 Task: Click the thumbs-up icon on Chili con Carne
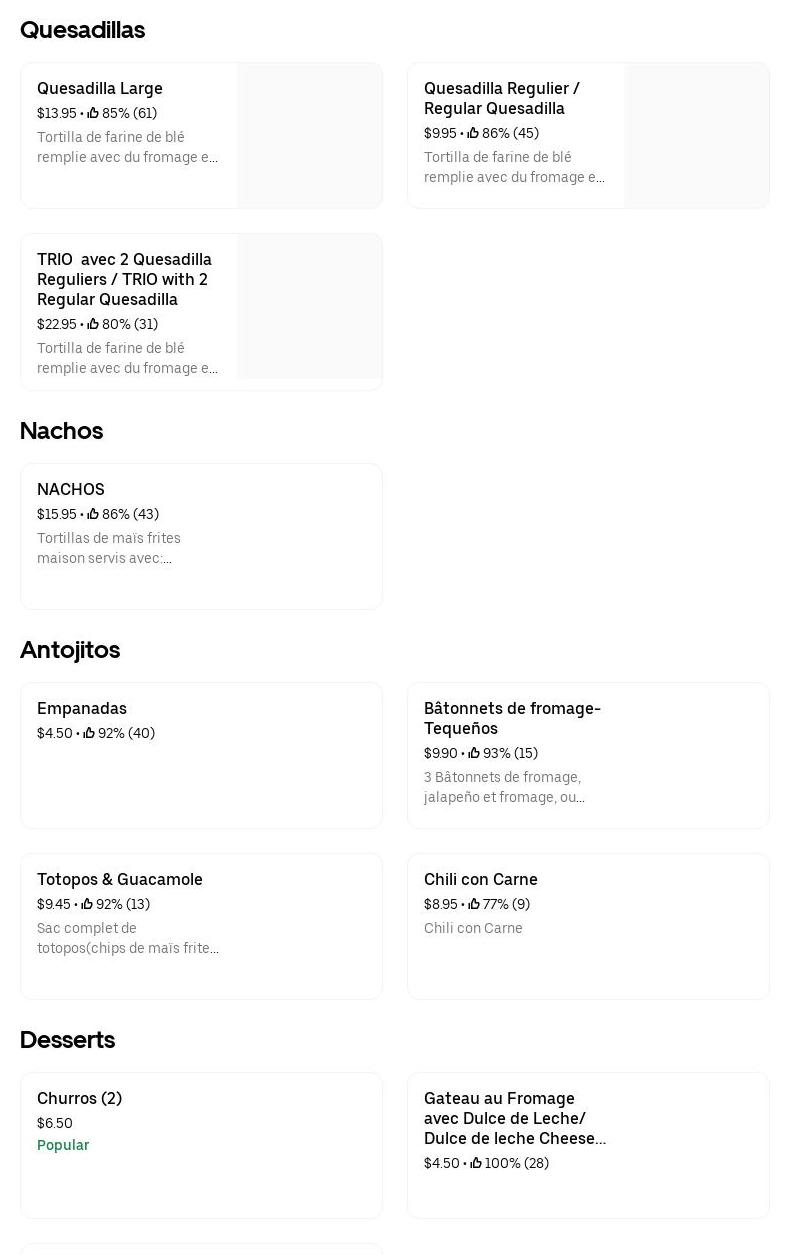click(x=474, y=905)
